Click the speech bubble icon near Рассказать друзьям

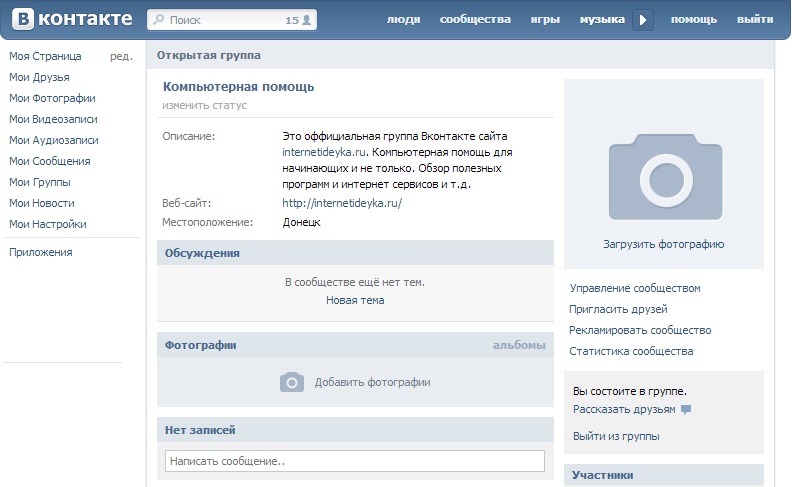tap(685, 409)
